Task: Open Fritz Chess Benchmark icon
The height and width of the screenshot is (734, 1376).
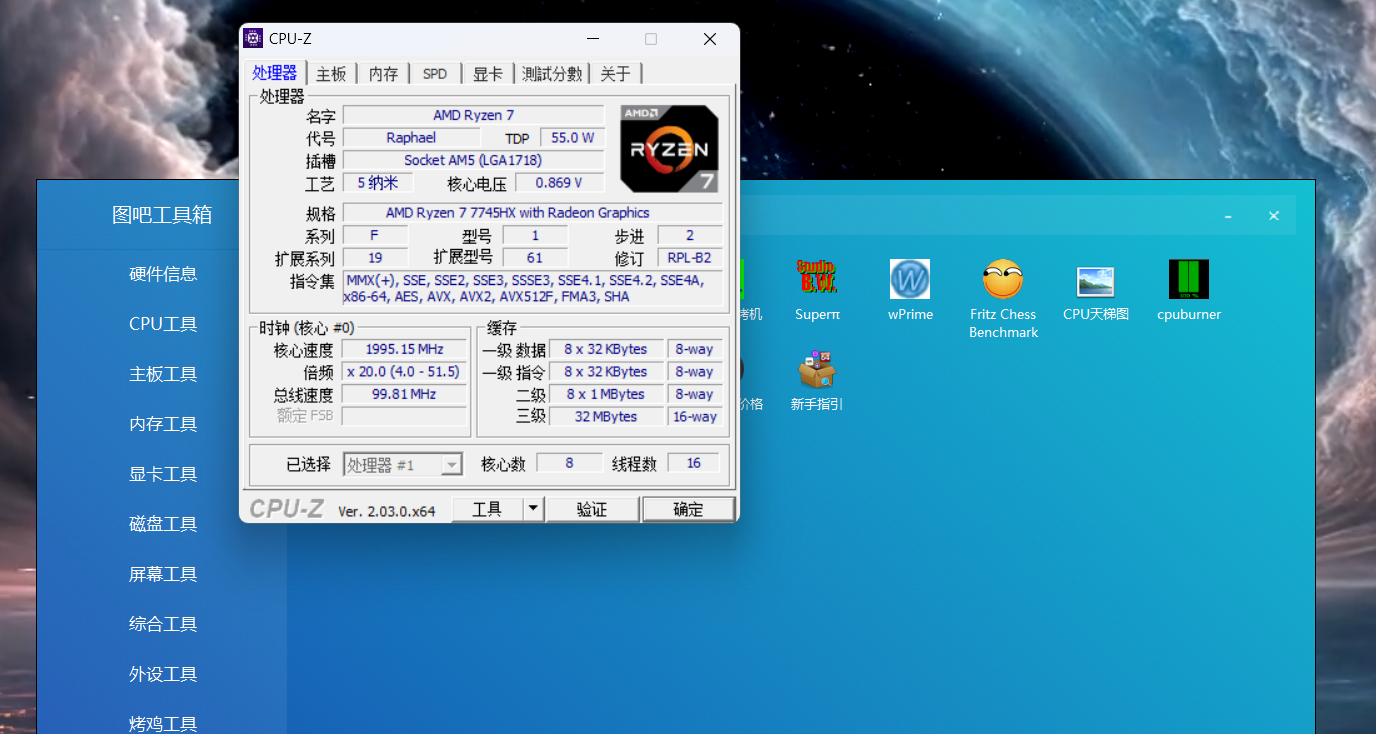Action: [1003, 279]
